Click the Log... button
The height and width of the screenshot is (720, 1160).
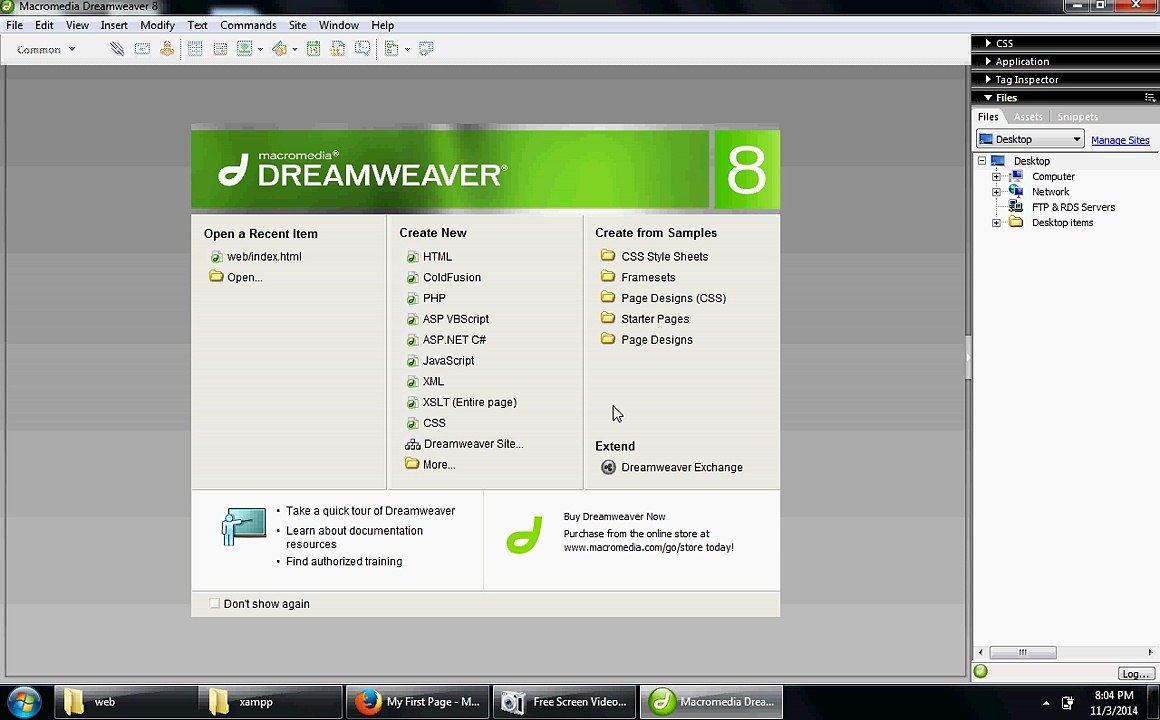click(1136, 673)
